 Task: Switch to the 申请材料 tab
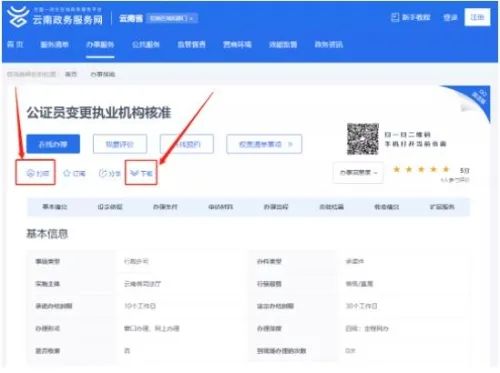click(x=221, y=207)
